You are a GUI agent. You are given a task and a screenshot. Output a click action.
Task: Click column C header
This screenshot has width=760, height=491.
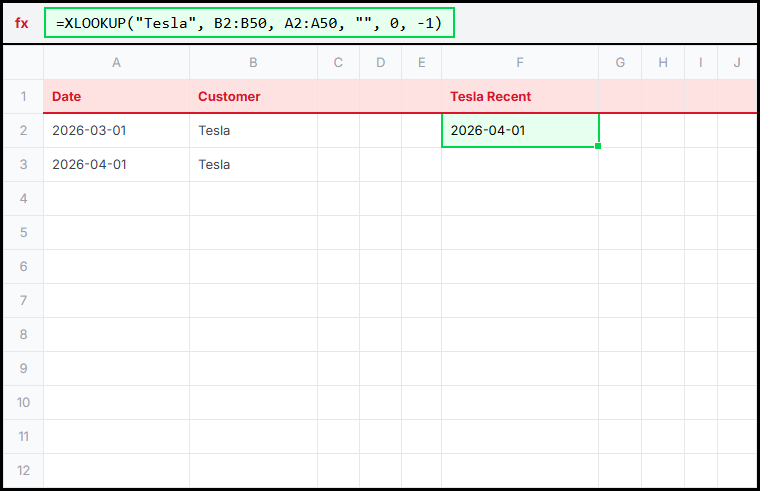tap(338, 63)
